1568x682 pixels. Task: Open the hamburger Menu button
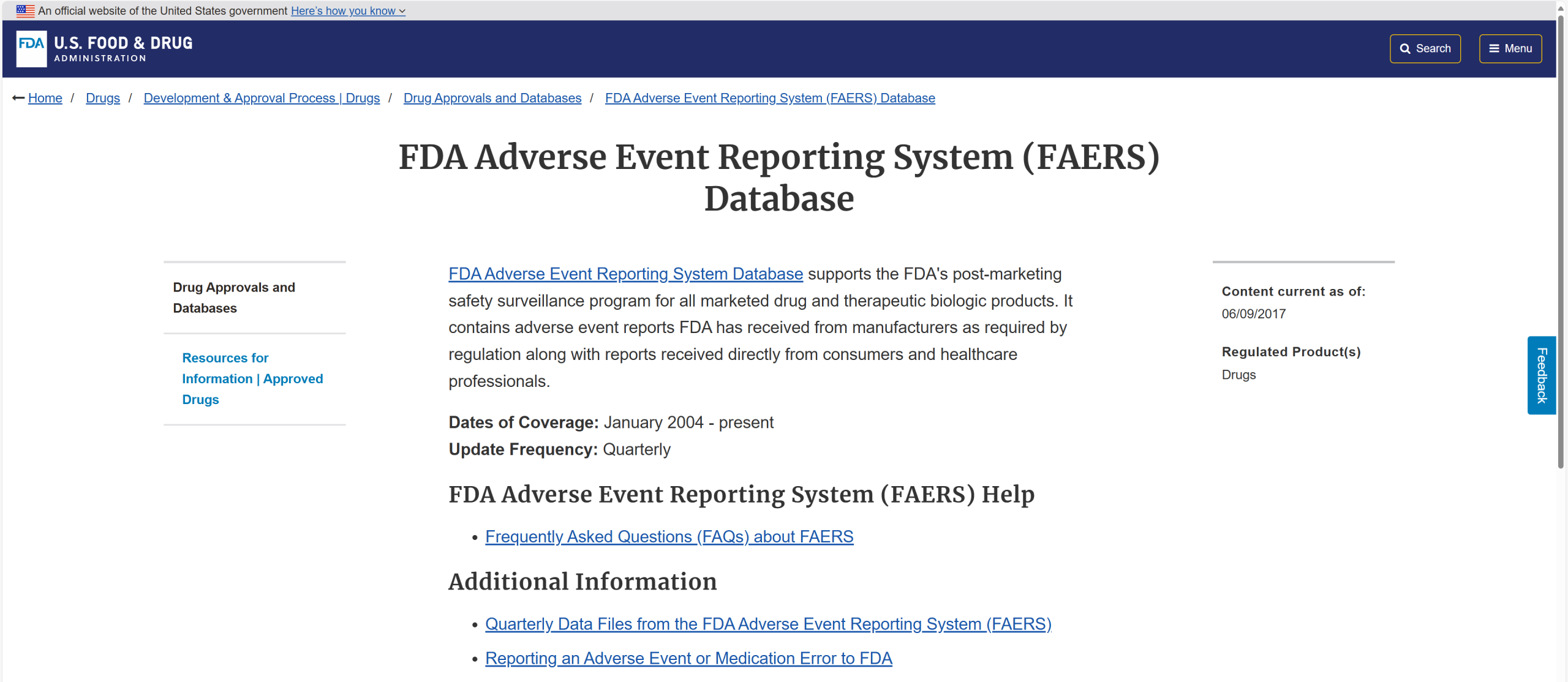coord(1510,48)
